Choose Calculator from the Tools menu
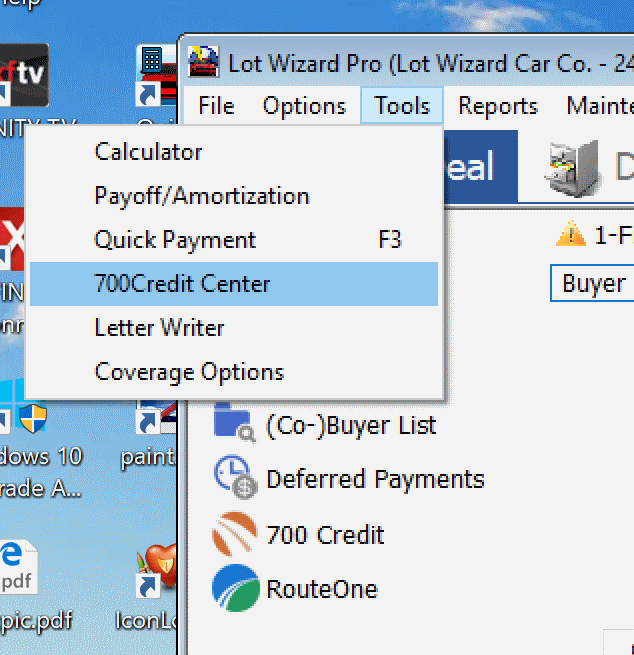Image resolution: width=634 pixels, height=655 pixels. coord(148,152)
